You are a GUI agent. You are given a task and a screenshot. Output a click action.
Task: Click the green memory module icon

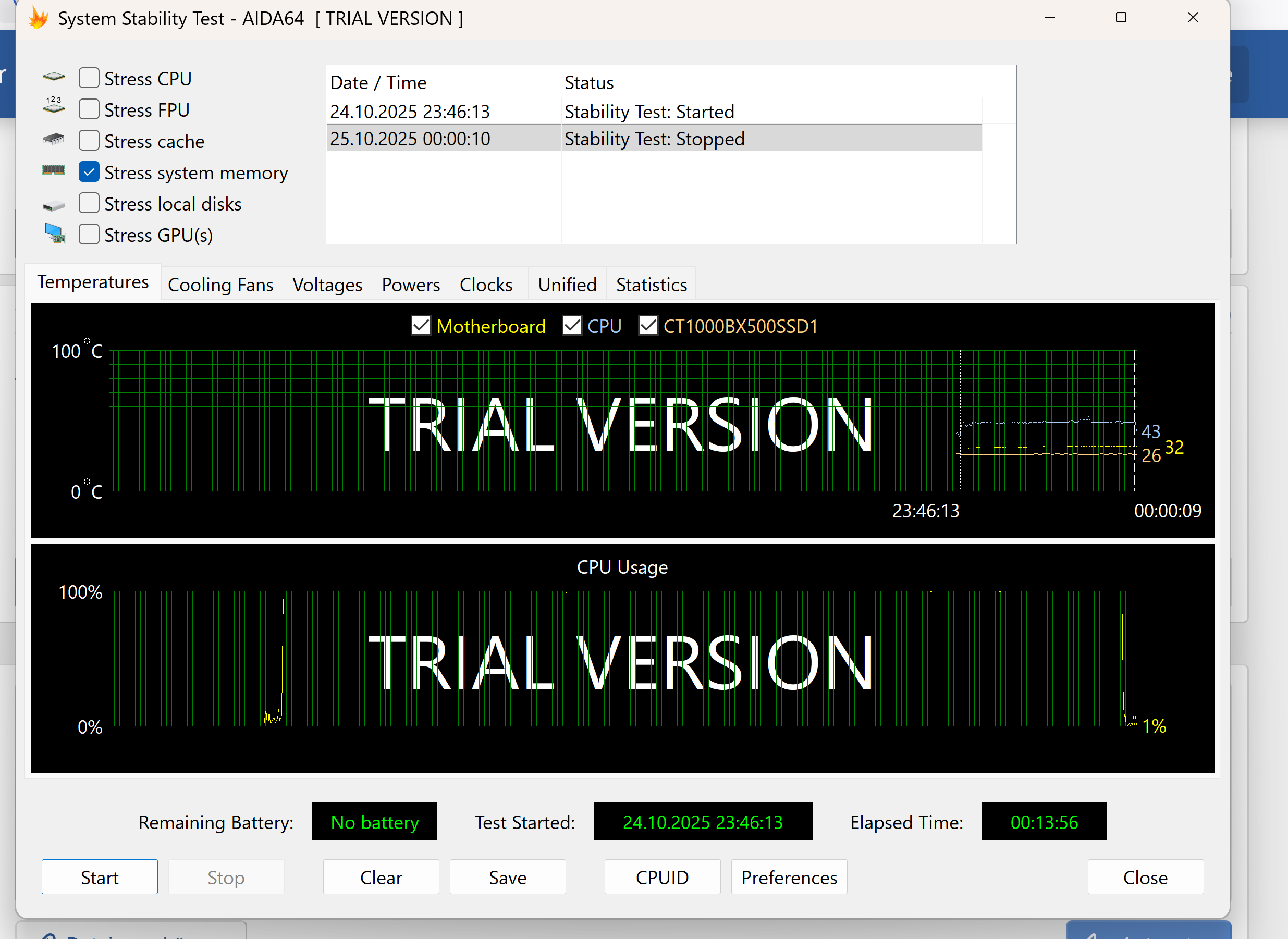[x=54, y=170]
